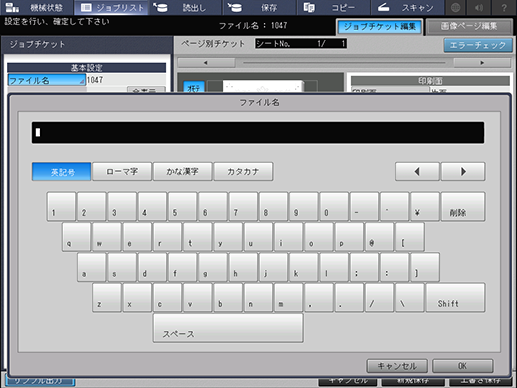The image size is (517, 388).
Task: Move cursor right with keyboard arrow button
Action: [x=463, y=172]
